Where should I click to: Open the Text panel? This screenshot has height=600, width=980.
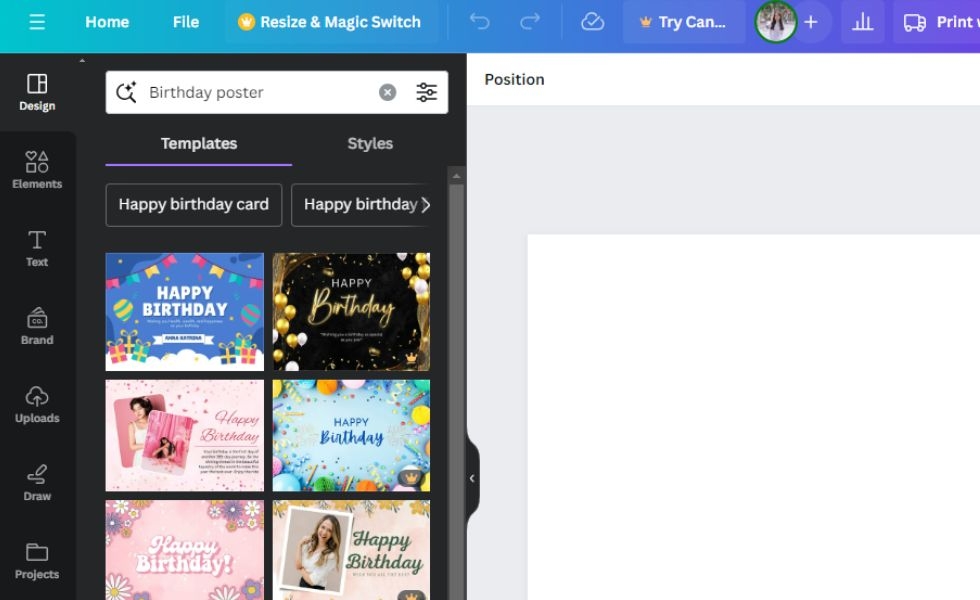[x=37, y=248]
